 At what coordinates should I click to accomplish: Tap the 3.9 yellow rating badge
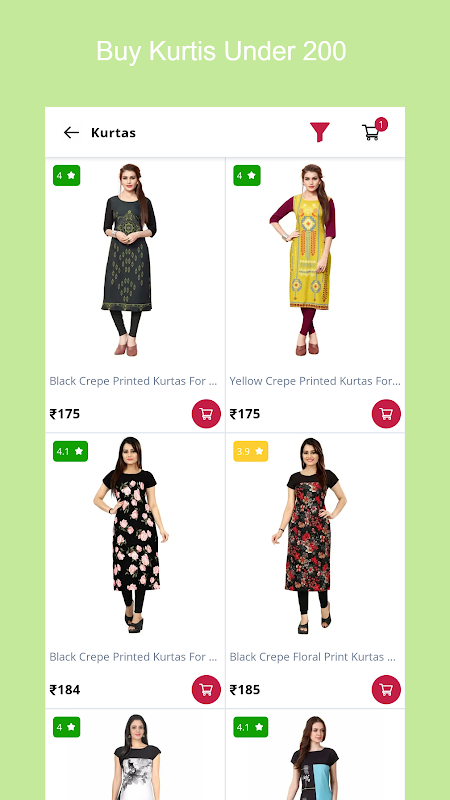coord(251,452)
